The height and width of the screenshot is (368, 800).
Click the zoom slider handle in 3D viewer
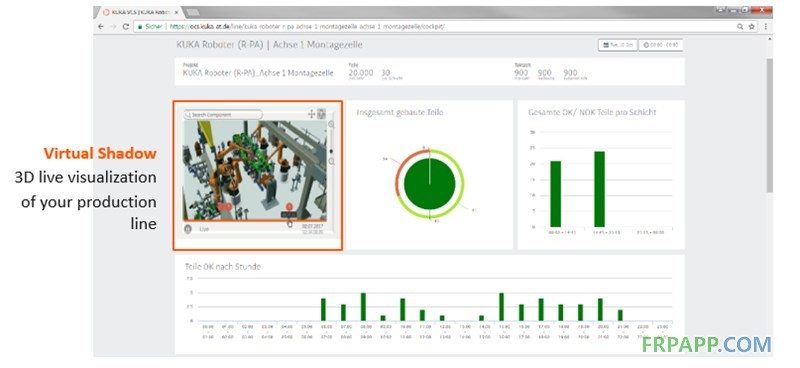[331, 151]
